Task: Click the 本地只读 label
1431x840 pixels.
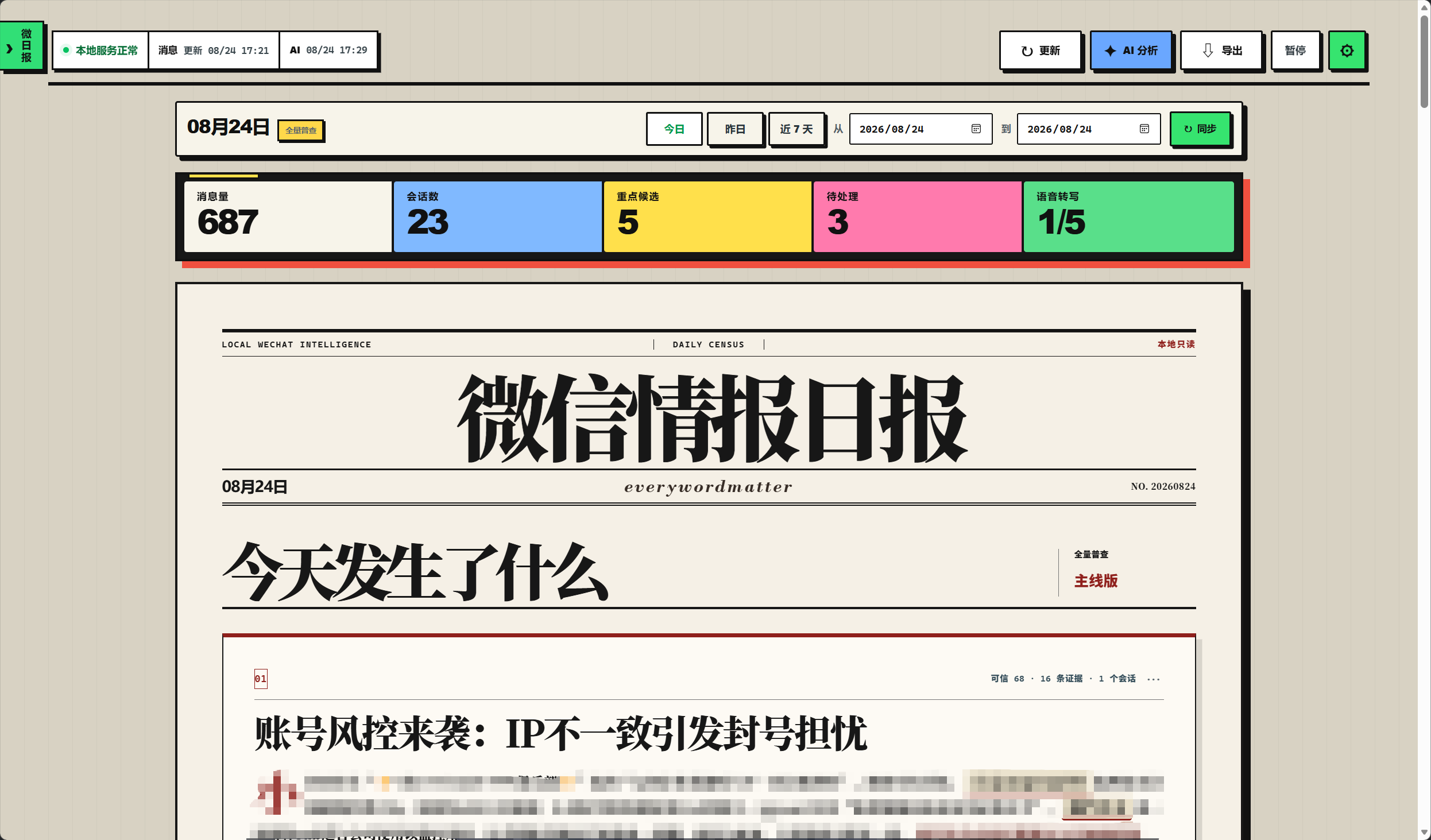Action: [1176, 344]
